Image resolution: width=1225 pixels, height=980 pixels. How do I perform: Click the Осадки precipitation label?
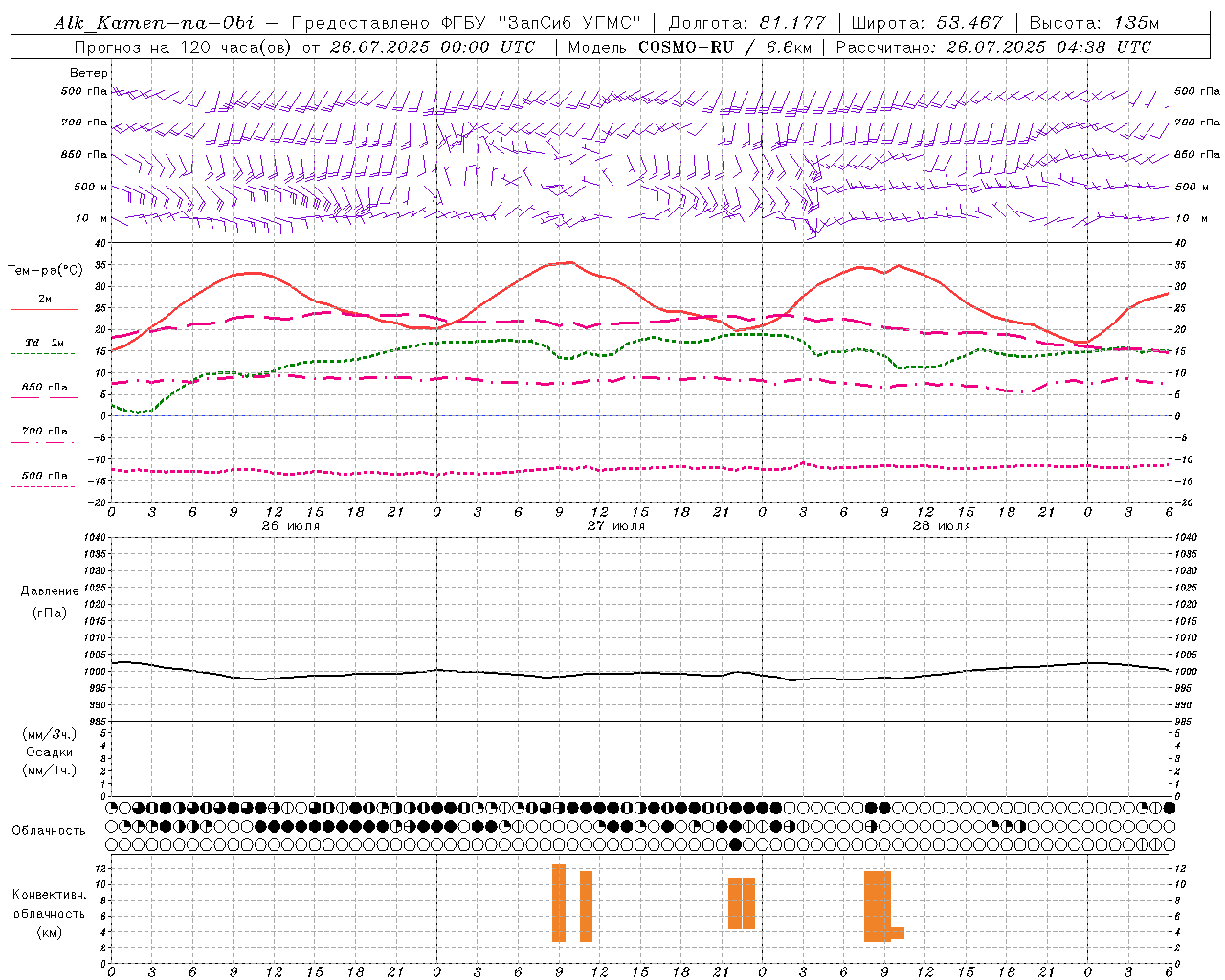coord(50,752)
